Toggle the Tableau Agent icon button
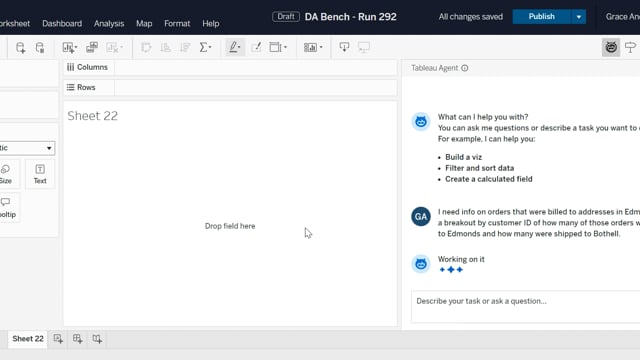Image resolution: width=640 pixels, height=360 pixels. [x=611, y=47]
